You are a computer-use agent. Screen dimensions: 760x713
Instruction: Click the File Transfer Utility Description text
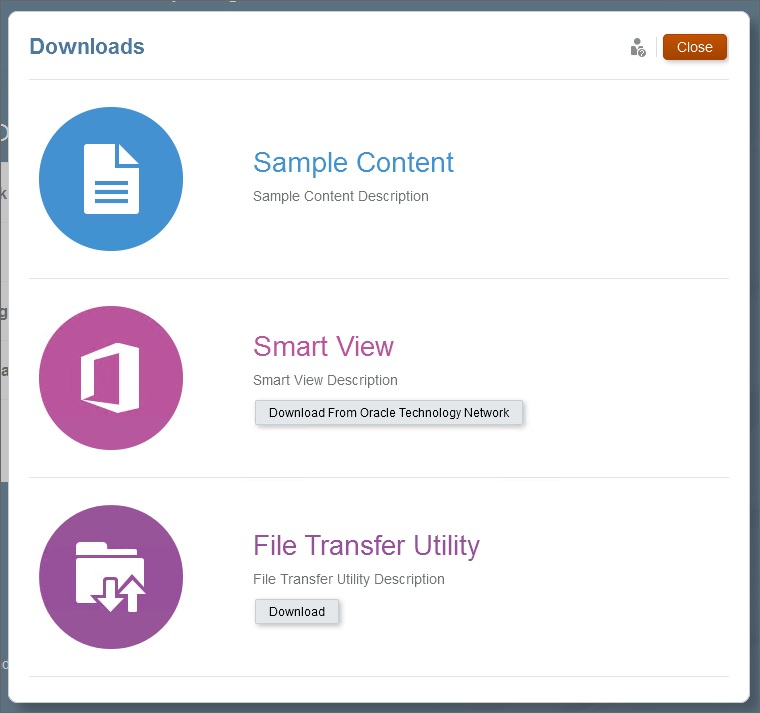click(x=348, y=579)
